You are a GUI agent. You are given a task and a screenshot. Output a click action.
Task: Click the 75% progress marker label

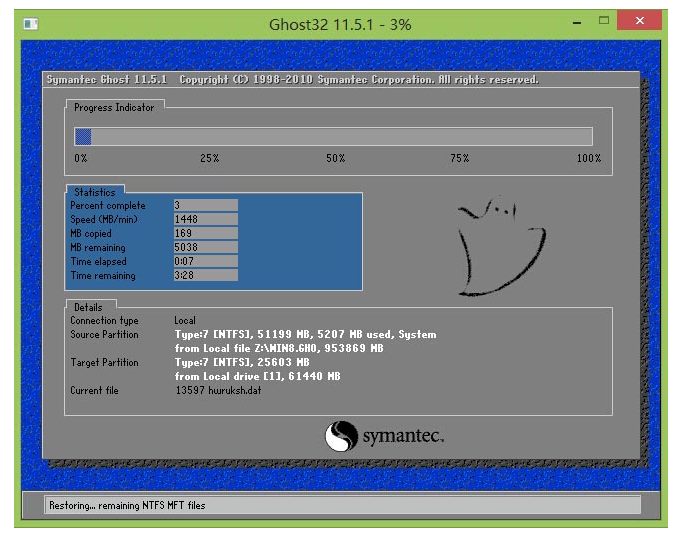460,158
